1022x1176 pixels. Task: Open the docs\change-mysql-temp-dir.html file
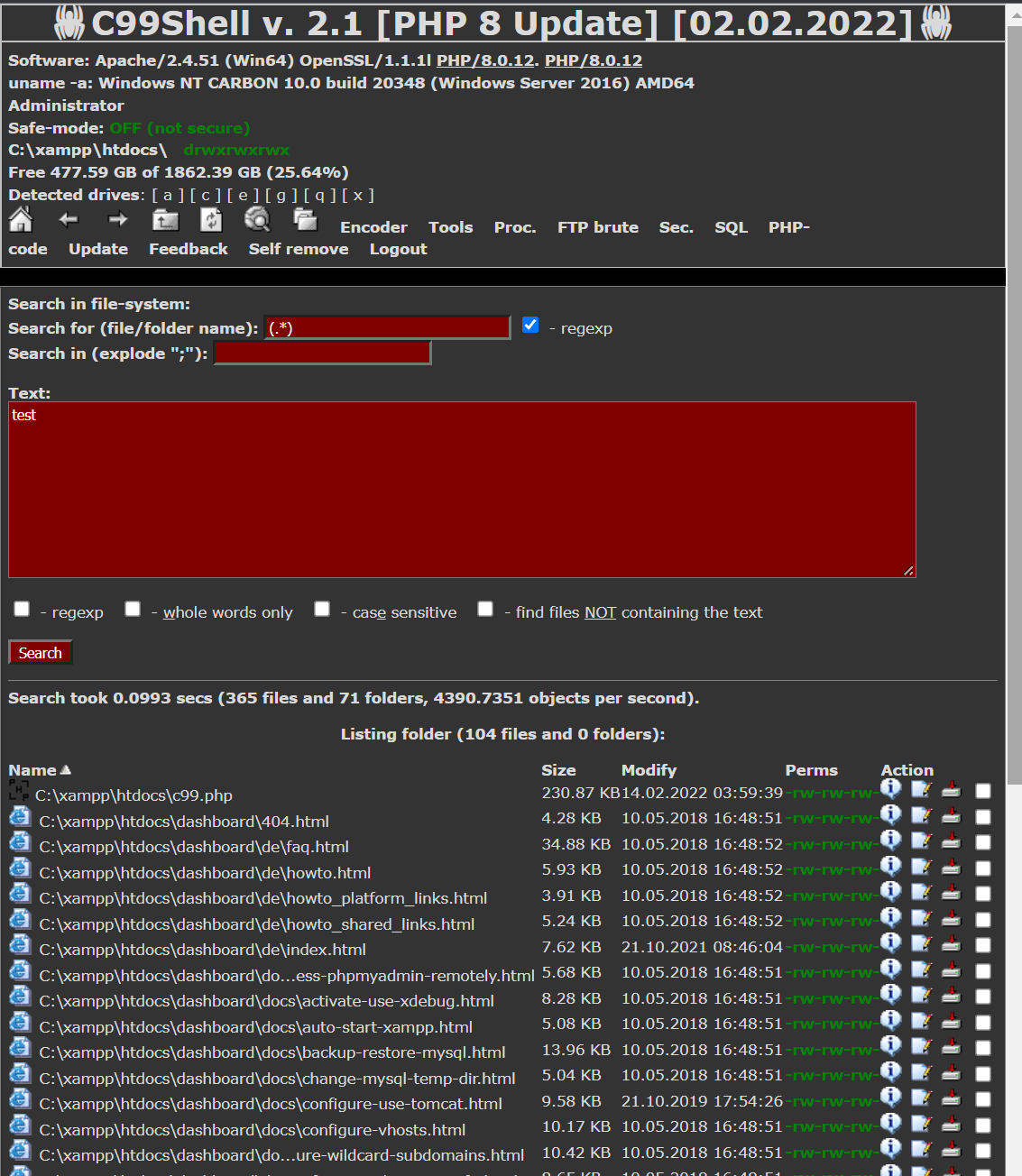278,1079
